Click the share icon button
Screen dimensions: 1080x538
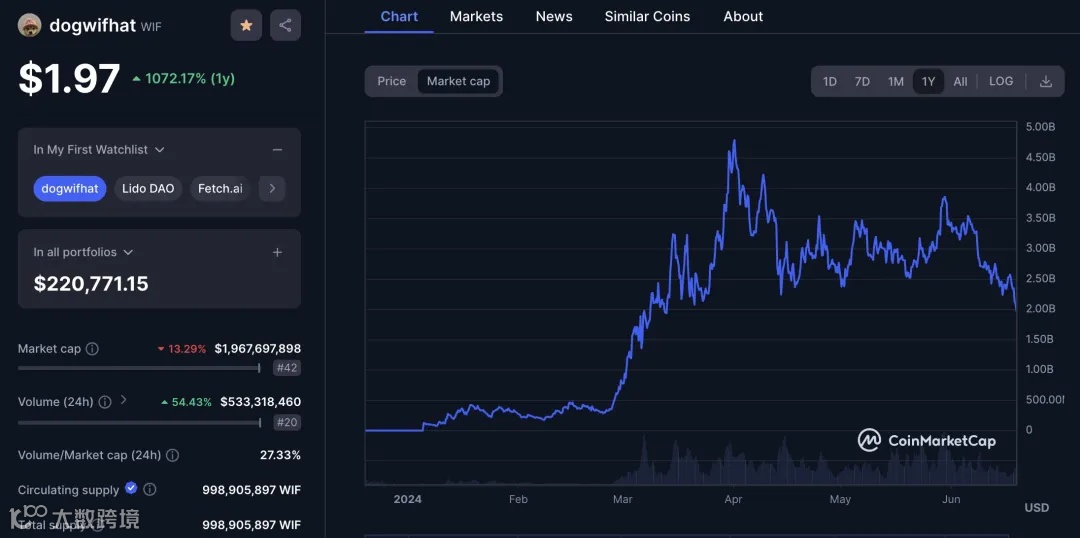(285, 25)
